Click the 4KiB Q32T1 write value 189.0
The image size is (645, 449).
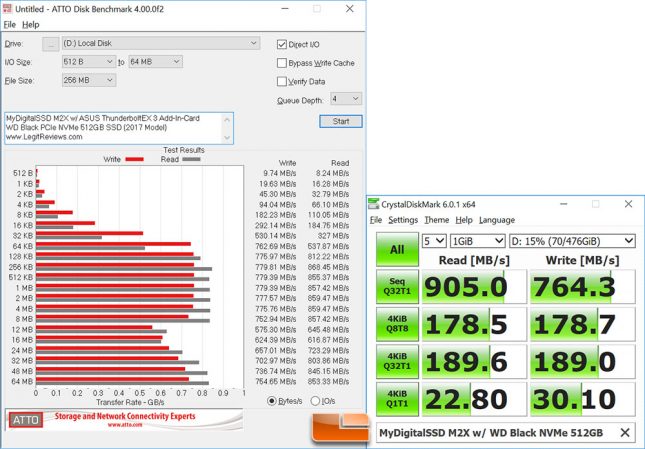(582, 361)
